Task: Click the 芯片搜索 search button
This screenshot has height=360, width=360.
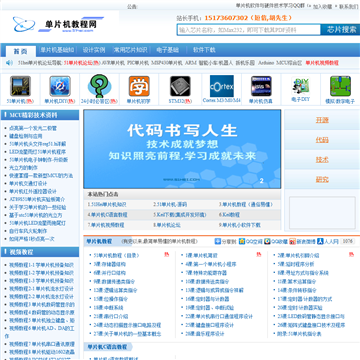Action: 340,29
